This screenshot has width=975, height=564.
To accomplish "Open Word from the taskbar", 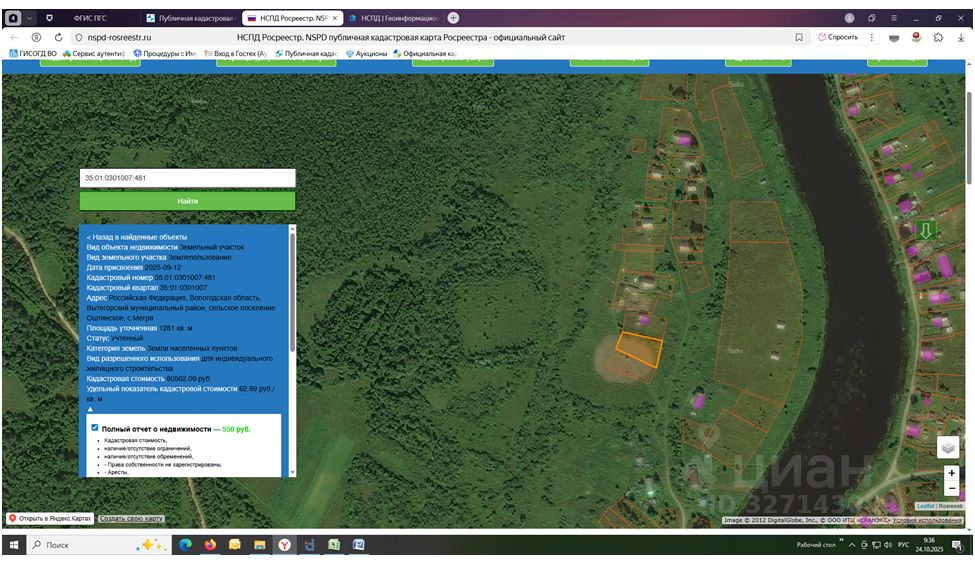I will 359,545.
